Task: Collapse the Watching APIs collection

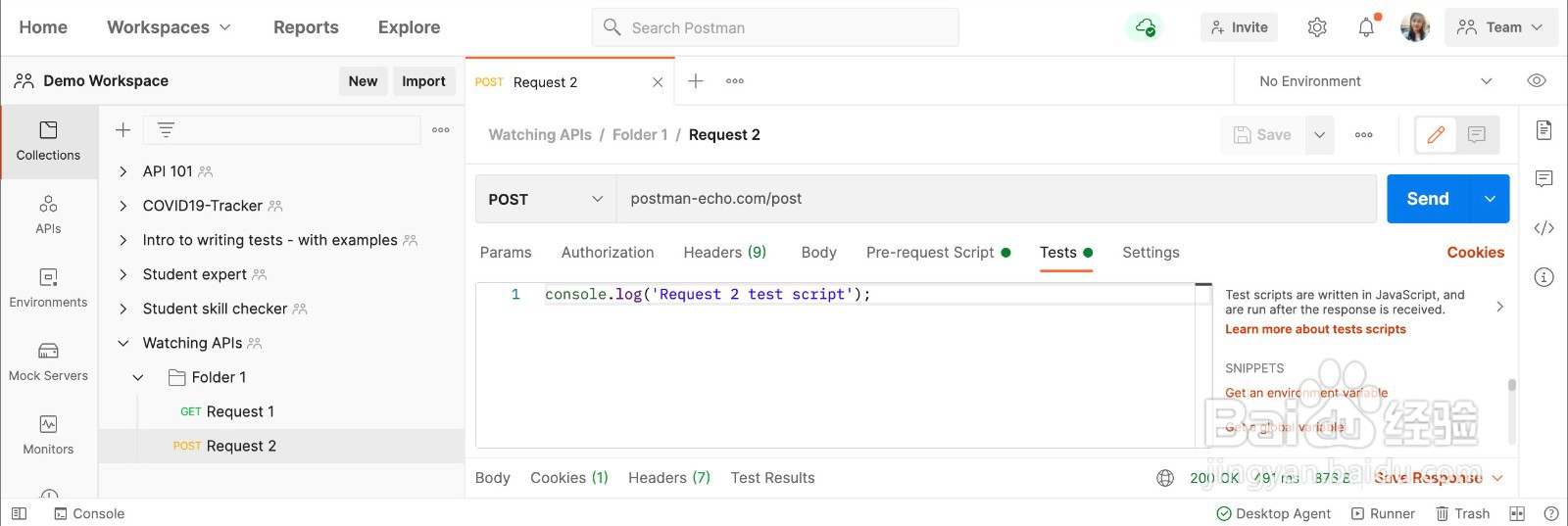Action: tap(123, 343)
